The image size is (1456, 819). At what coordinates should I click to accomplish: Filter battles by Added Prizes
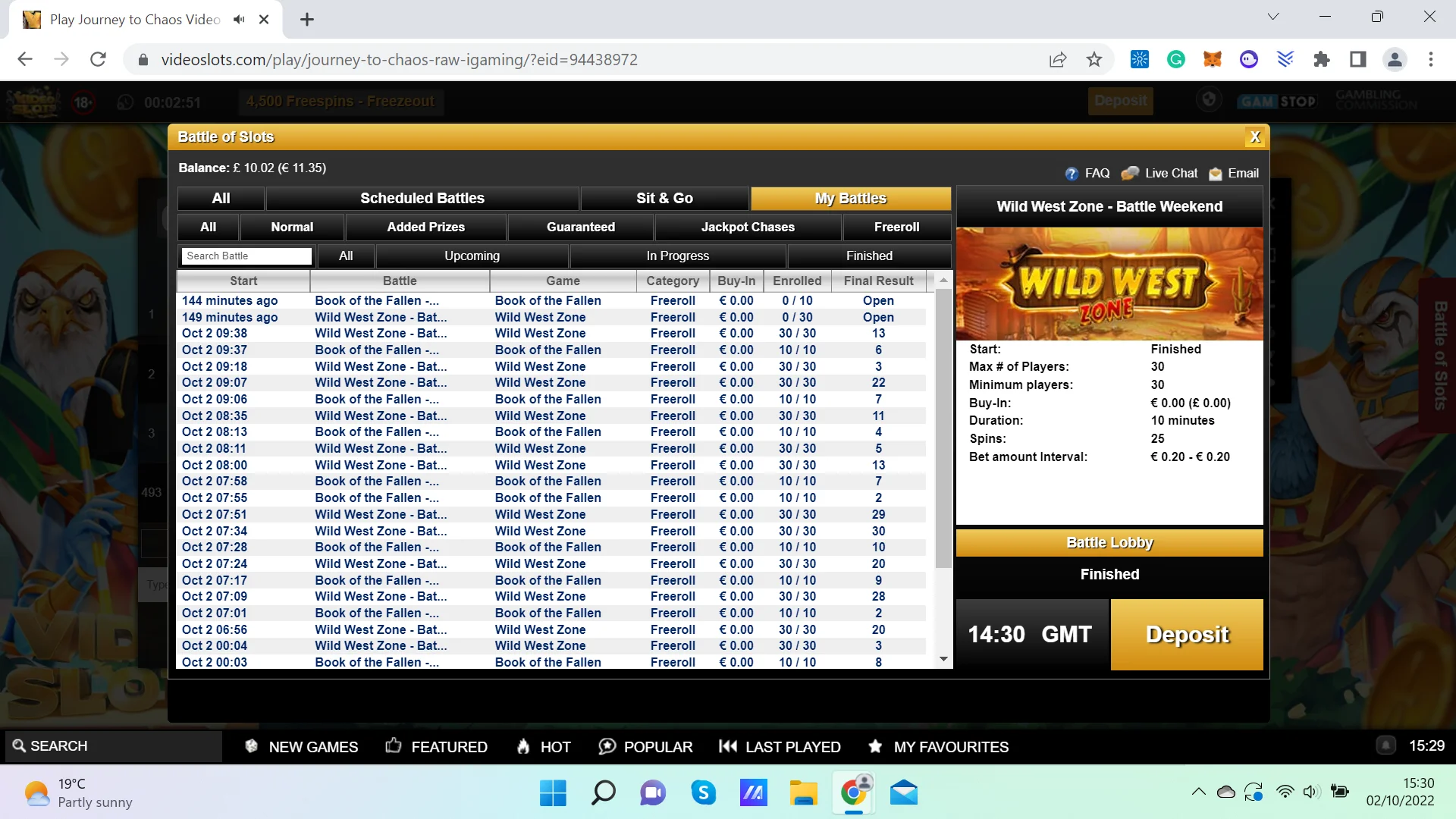tap(425, 227)
